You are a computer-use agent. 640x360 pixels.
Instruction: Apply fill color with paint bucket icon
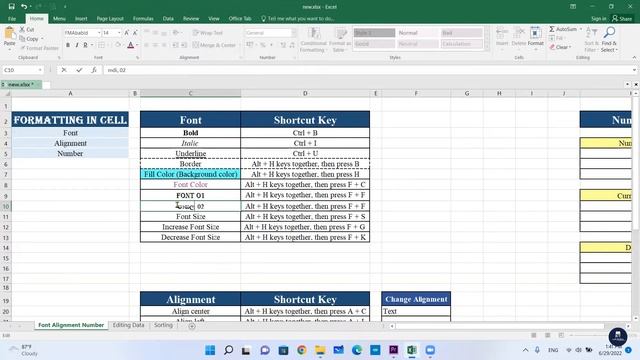(118, 45)
